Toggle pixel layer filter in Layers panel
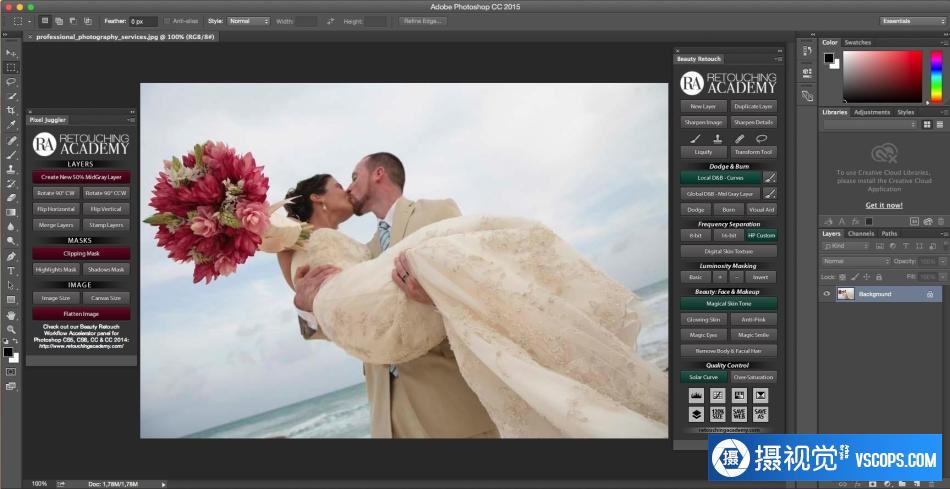The width and height of the screenshot is (950, 489). point(879,246)
